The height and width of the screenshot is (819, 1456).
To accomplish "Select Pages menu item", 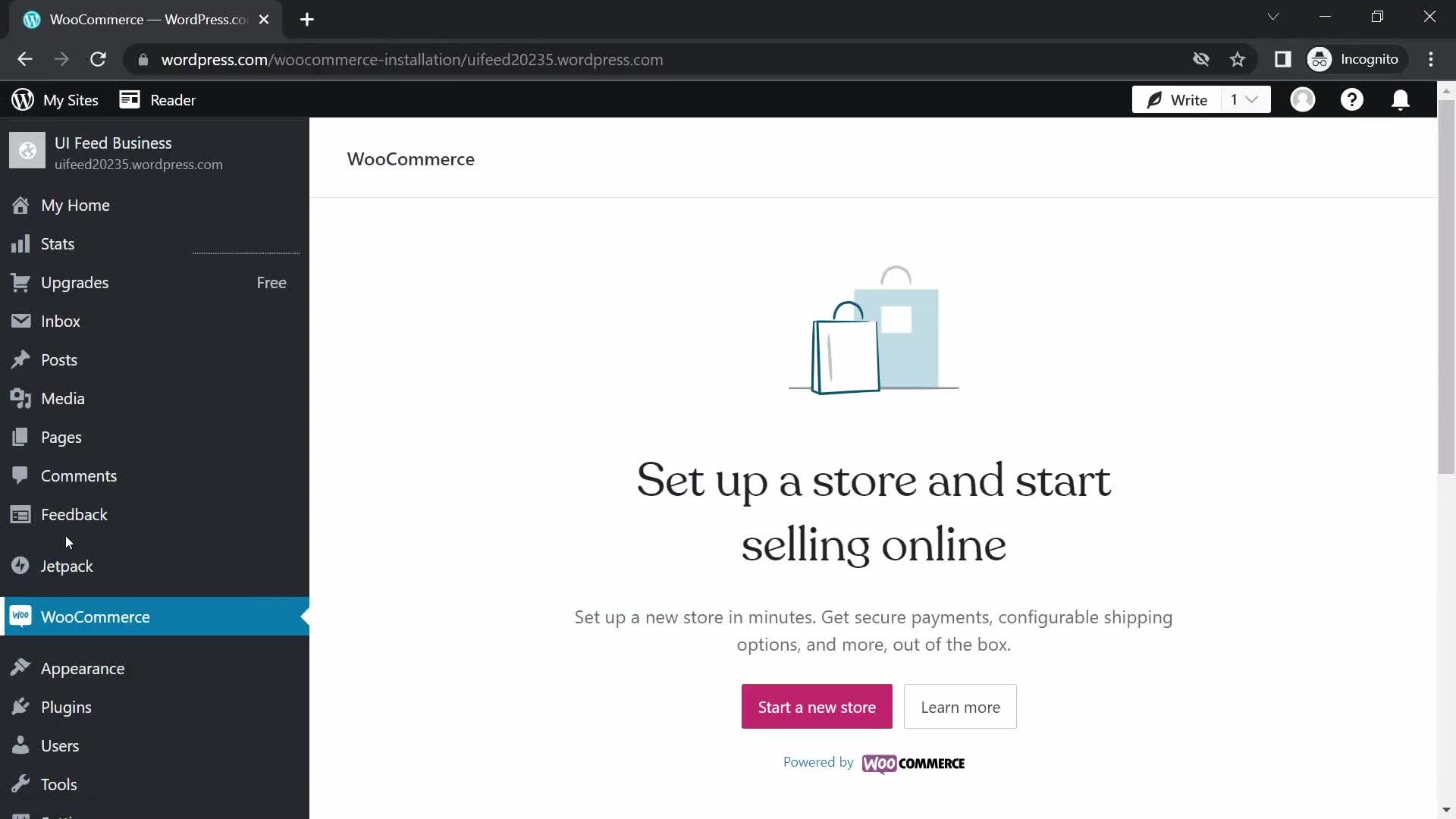I will tap(61, 437).
